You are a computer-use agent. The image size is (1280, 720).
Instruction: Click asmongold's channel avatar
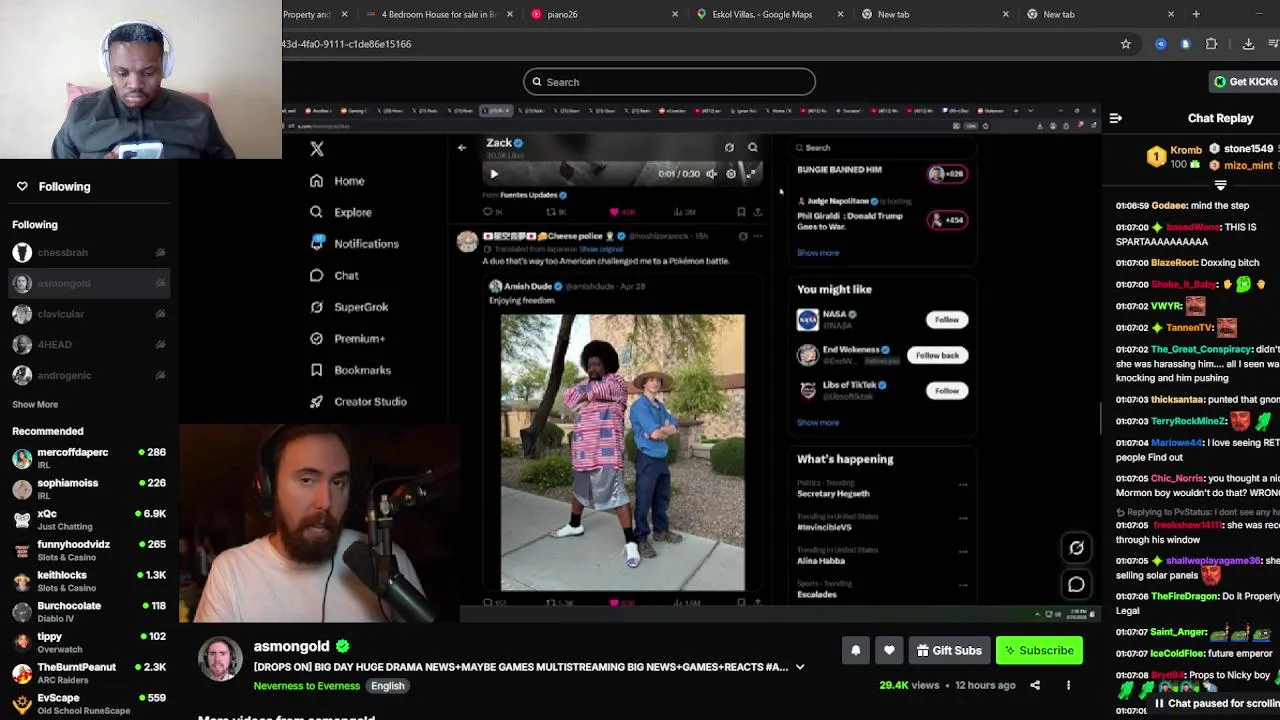220,660
